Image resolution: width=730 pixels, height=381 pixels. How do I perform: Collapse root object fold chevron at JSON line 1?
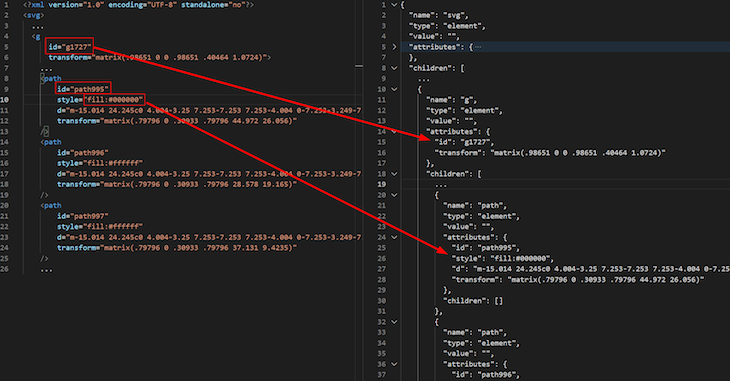[394, 5]
